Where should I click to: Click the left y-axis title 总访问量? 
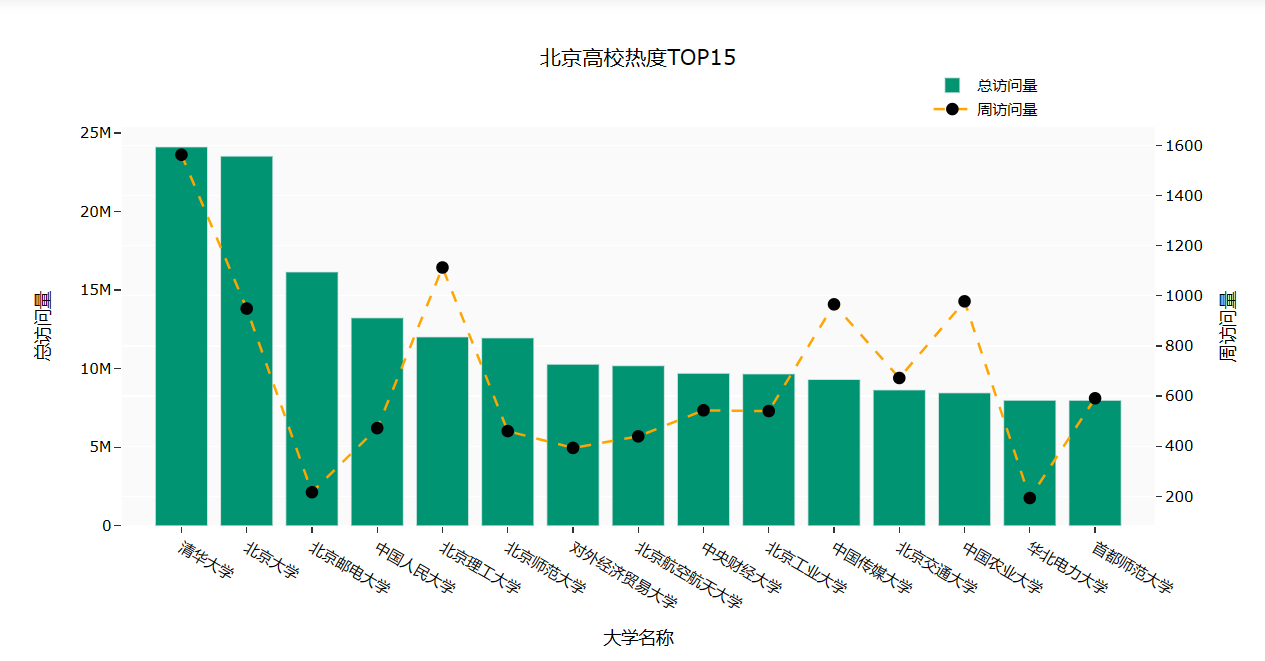coord(43,326)
